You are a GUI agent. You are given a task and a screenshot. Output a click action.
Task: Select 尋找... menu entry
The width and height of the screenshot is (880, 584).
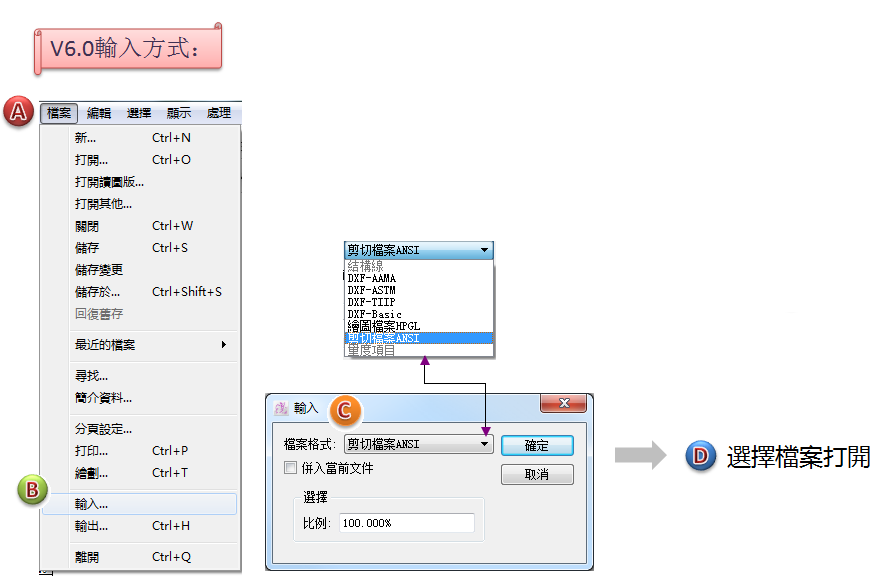point(140,375)
